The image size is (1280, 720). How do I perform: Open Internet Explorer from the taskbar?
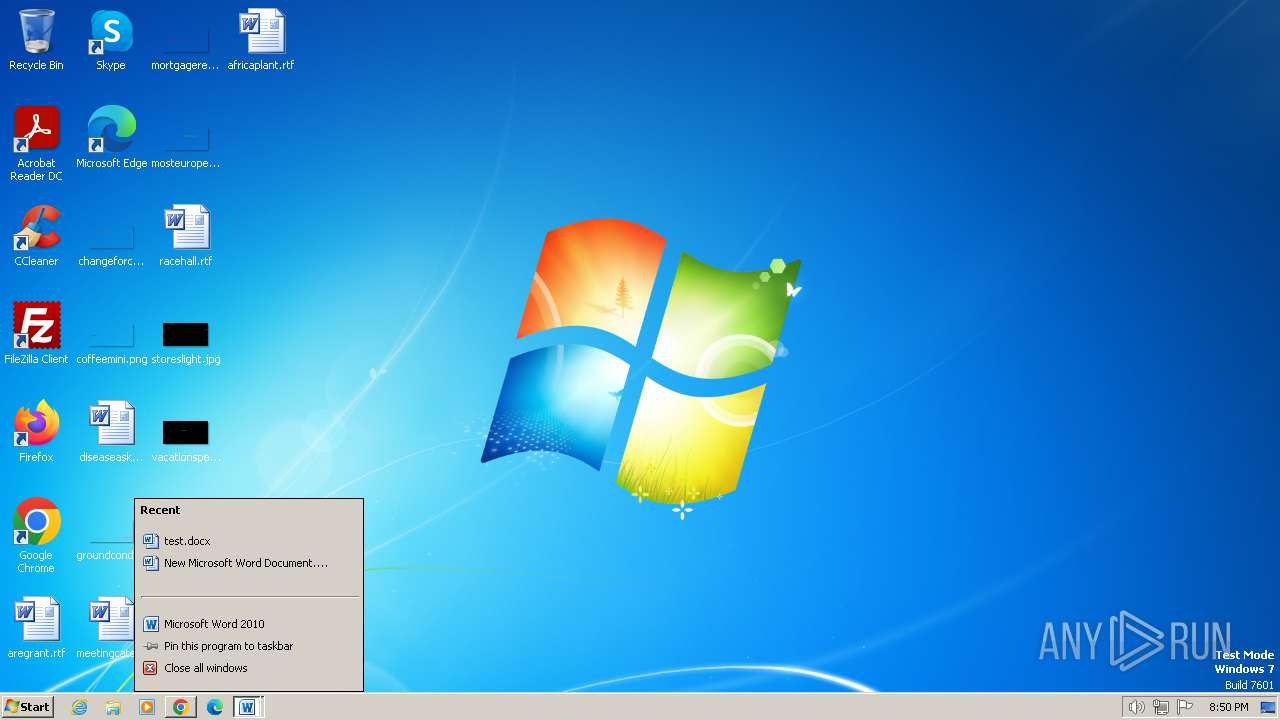coord(79,707)
